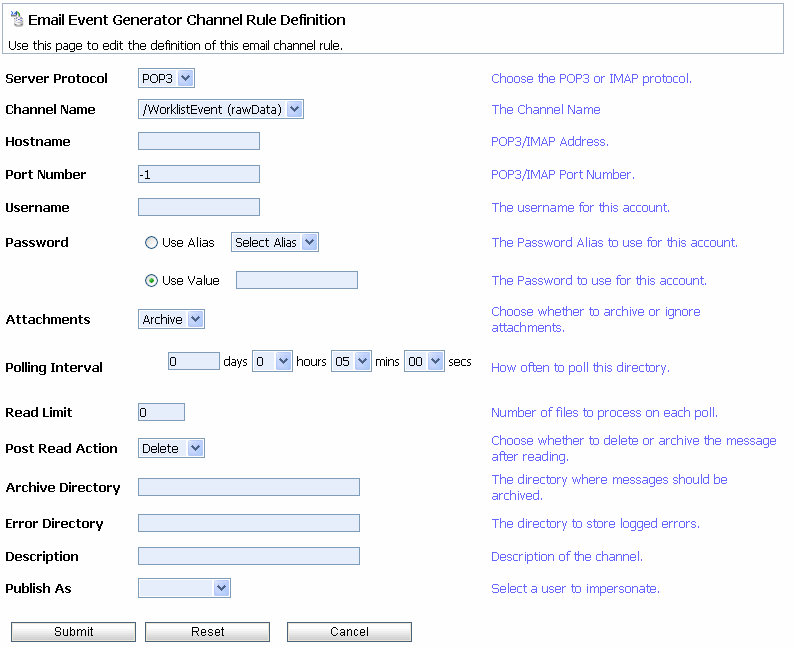Click 'Description of the channel.' help text
The image size is (794, 647).
tap(567, 557)
